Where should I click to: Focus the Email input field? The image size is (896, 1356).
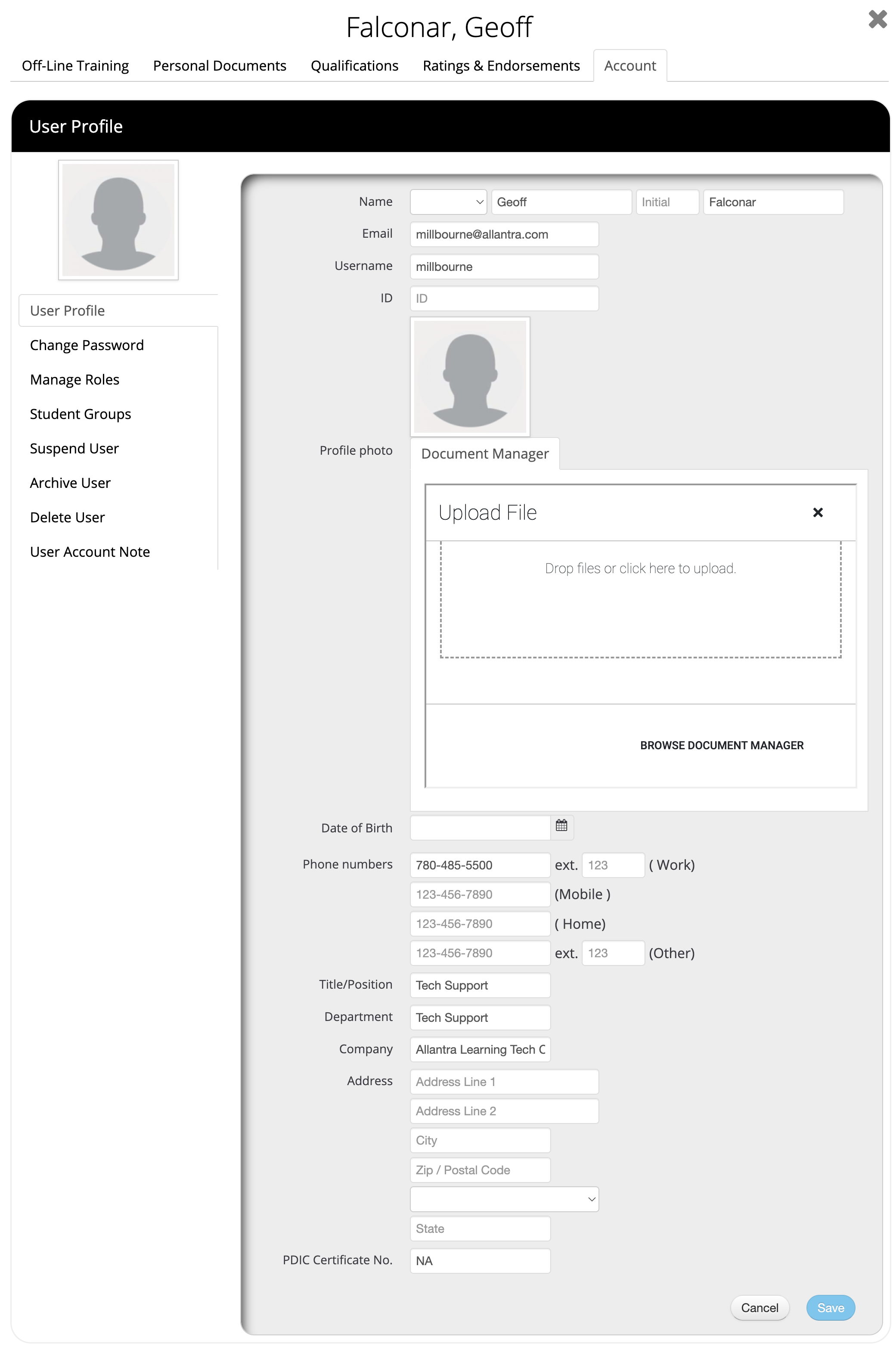click(504, 234)
